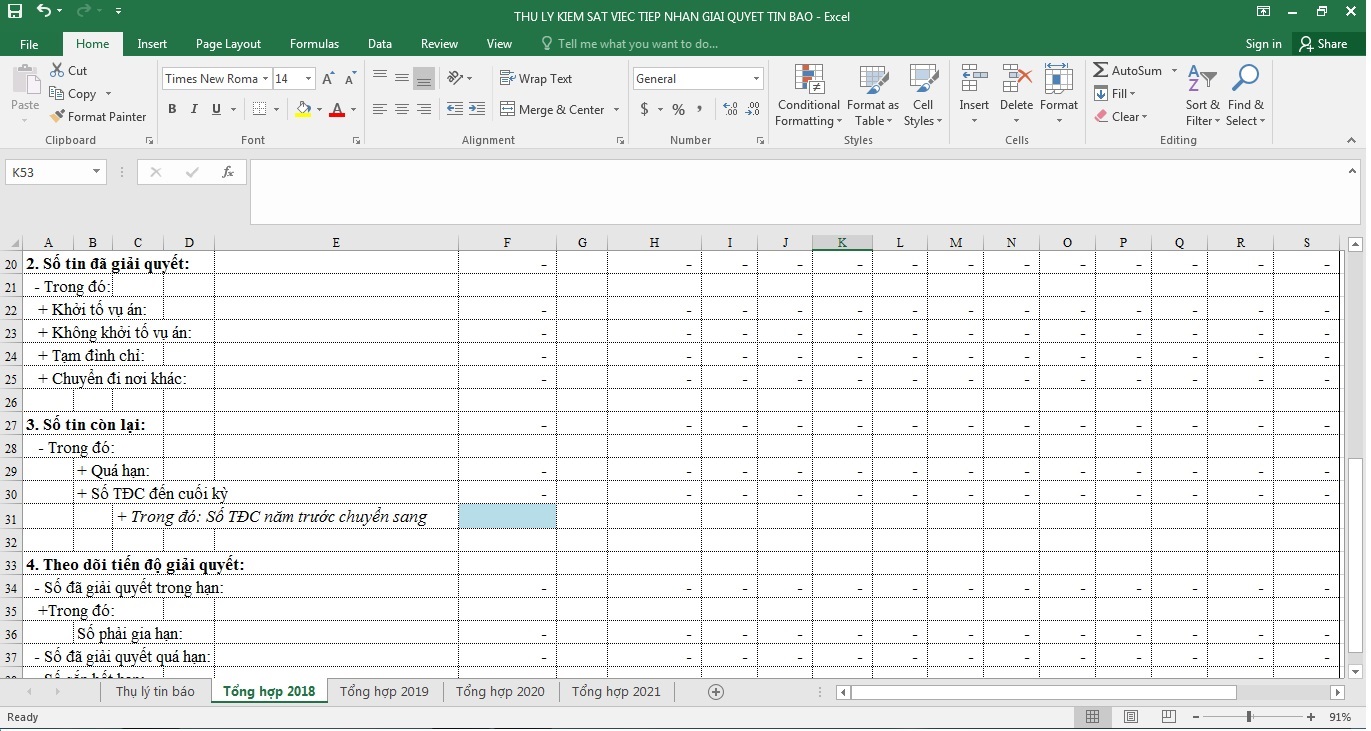Toggle Italic formatting
The height and width of the screenshot is (731, 1371).
(194, 109)
